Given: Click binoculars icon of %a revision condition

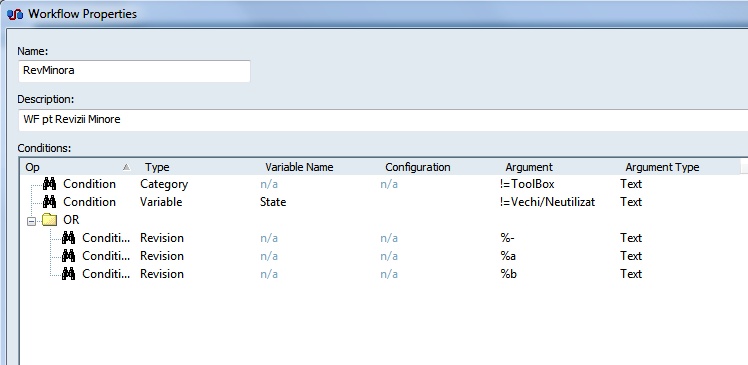Looking at the screenshot, I should (x=68, y=256).
